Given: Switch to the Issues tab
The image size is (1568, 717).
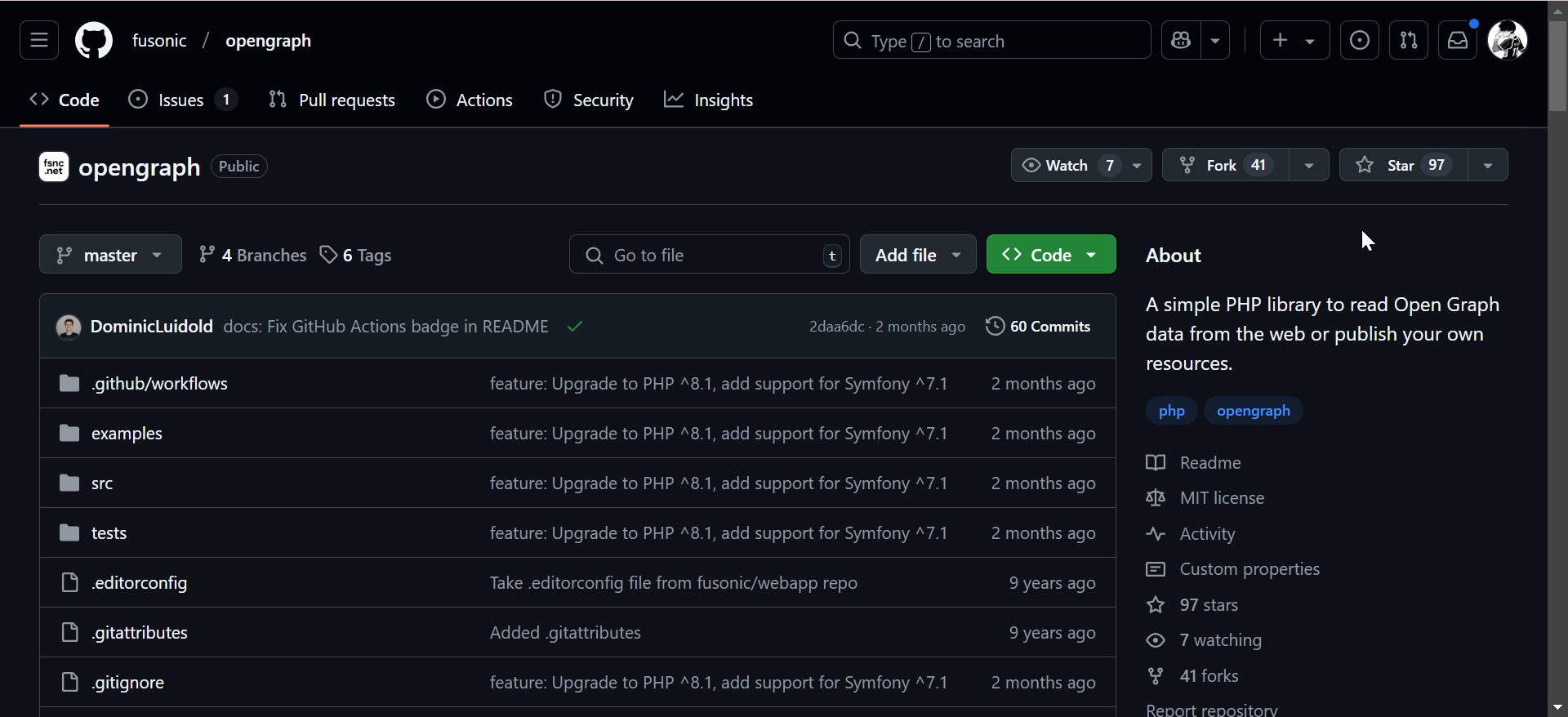Looking at the screenshot, I should coord(183,100).
